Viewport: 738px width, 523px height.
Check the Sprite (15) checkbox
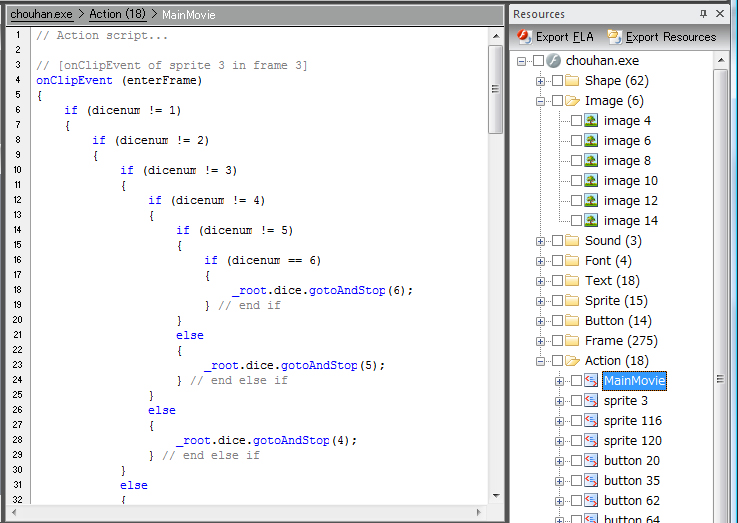[557, 300]
